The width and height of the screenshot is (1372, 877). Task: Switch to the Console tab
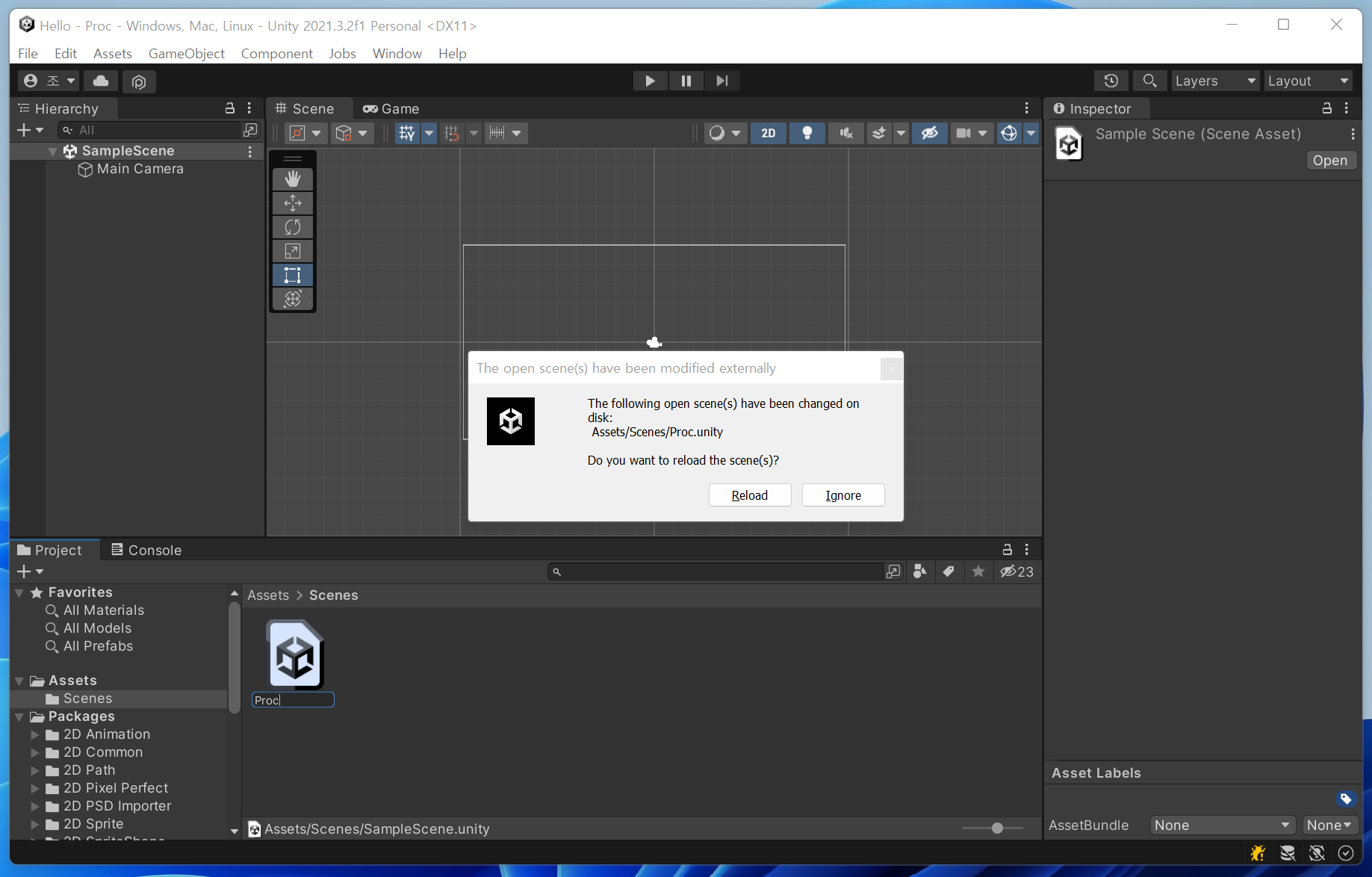[x=146, y=550]
